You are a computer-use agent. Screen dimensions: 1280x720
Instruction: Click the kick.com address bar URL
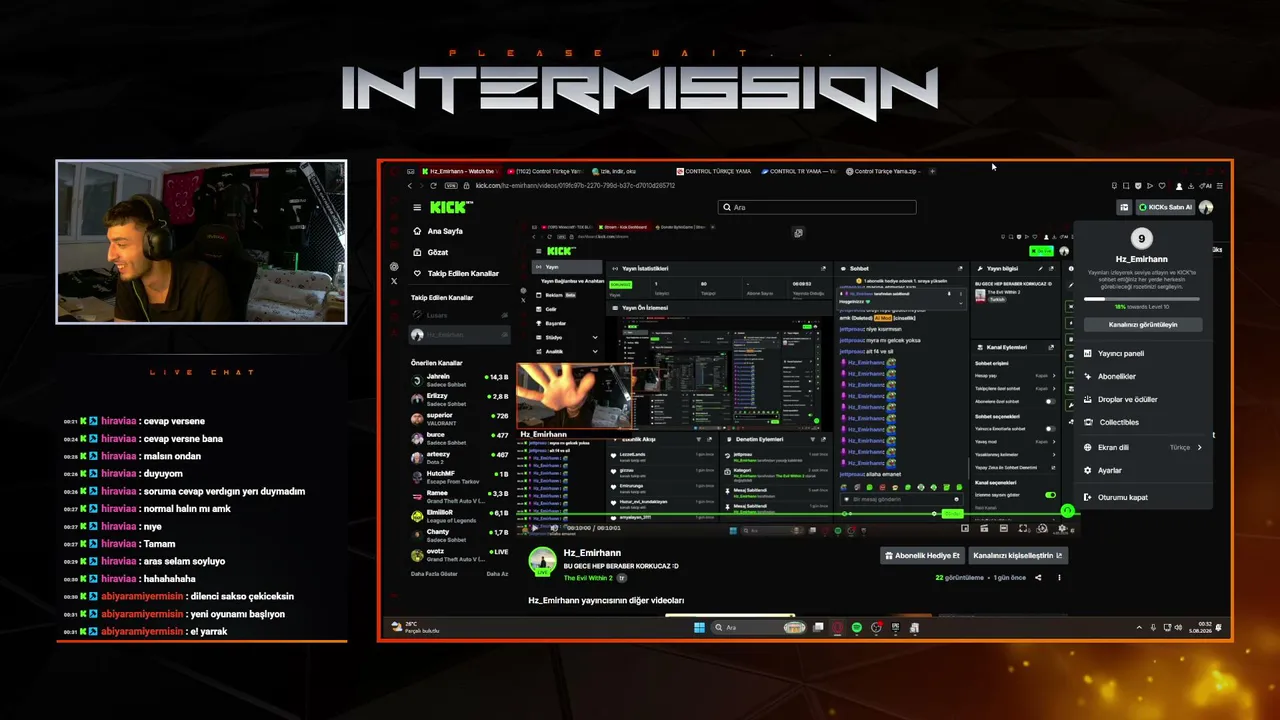point(575,185)
